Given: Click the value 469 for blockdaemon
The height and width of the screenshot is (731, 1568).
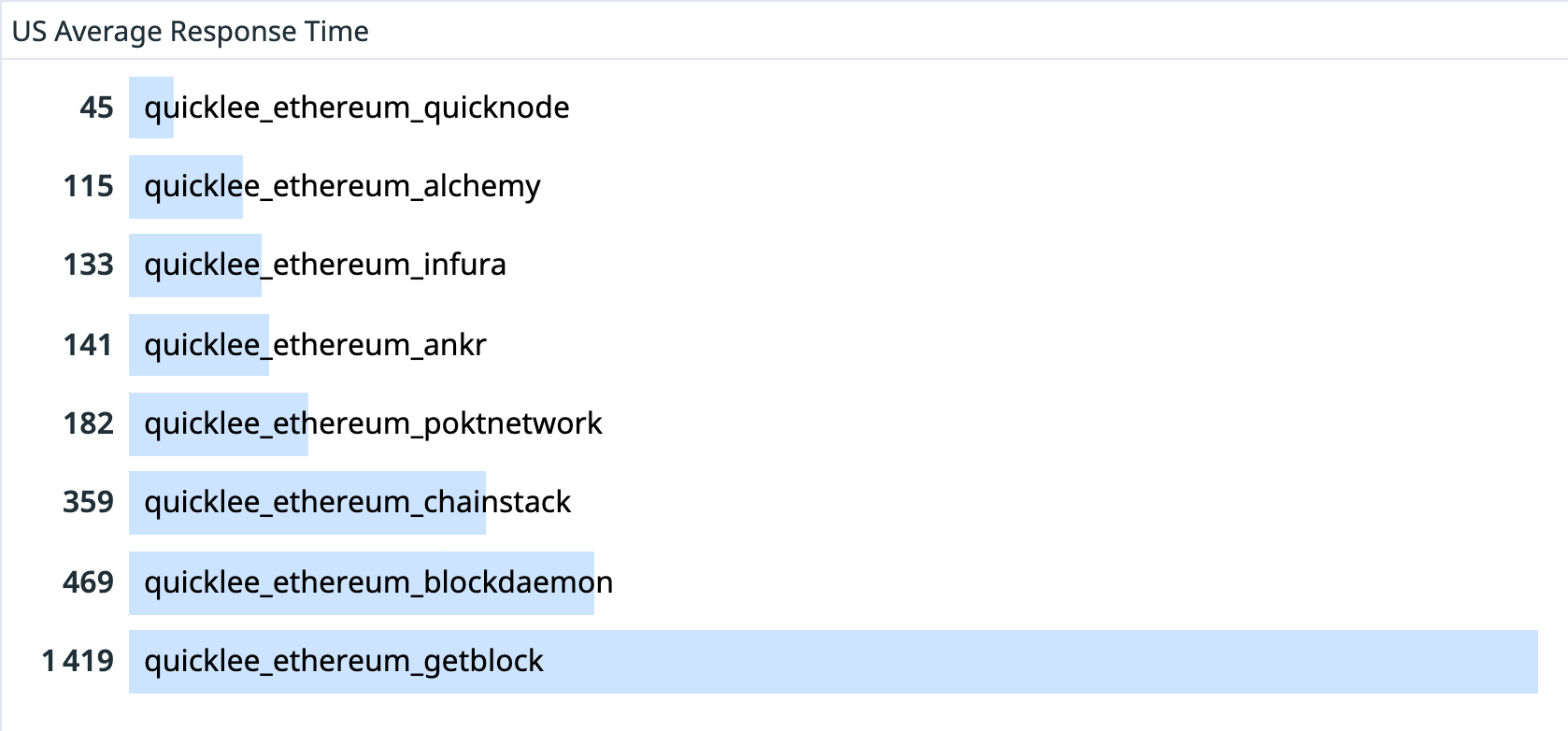Looking at the screenshot, I should [x=89, y=582].
